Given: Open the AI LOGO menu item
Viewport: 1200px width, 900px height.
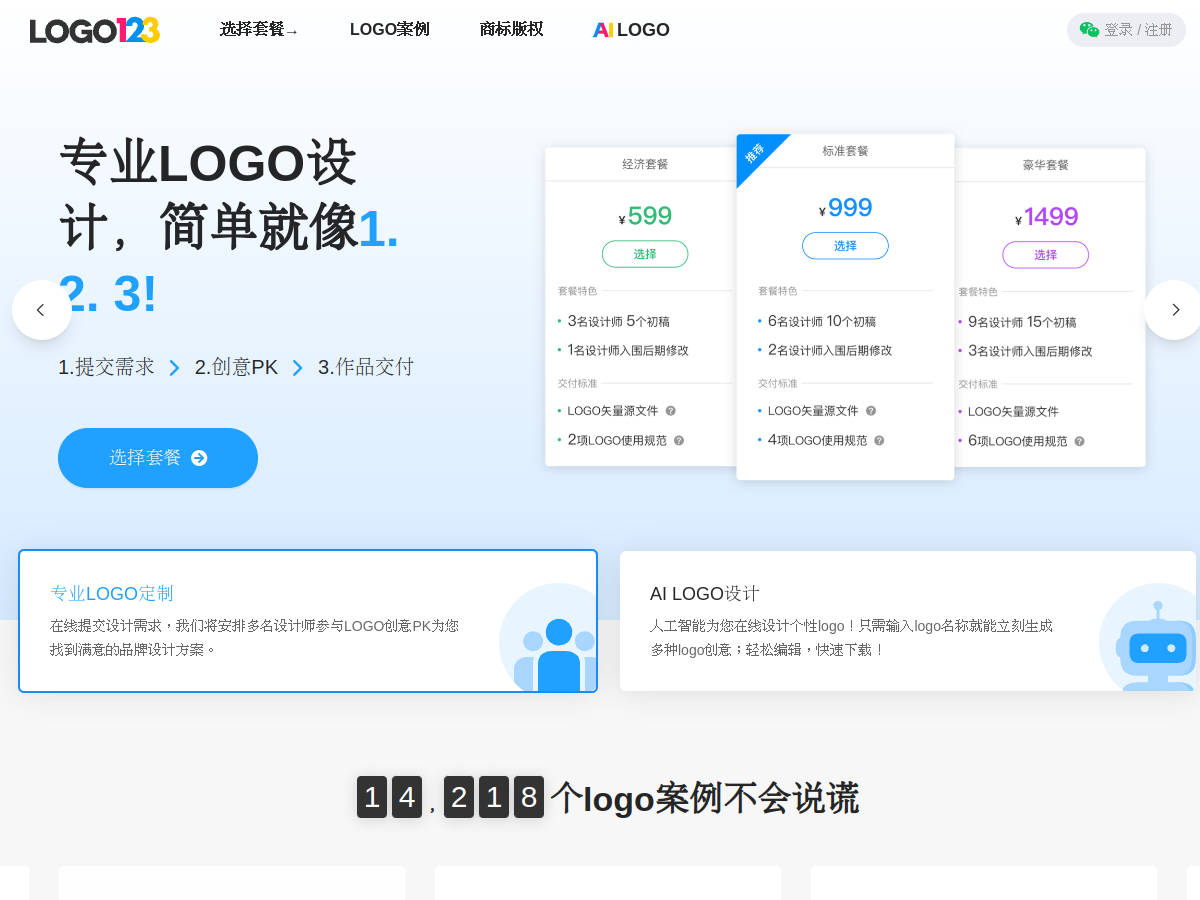Looking at the screenshot, I should (631, 30).
